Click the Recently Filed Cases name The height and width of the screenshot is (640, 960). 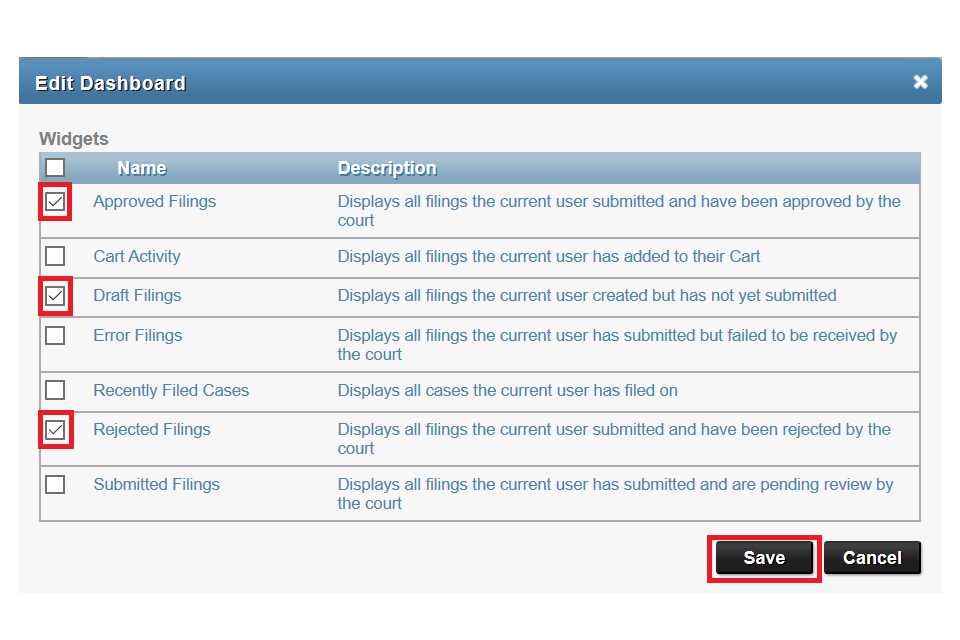click(171, 391)
